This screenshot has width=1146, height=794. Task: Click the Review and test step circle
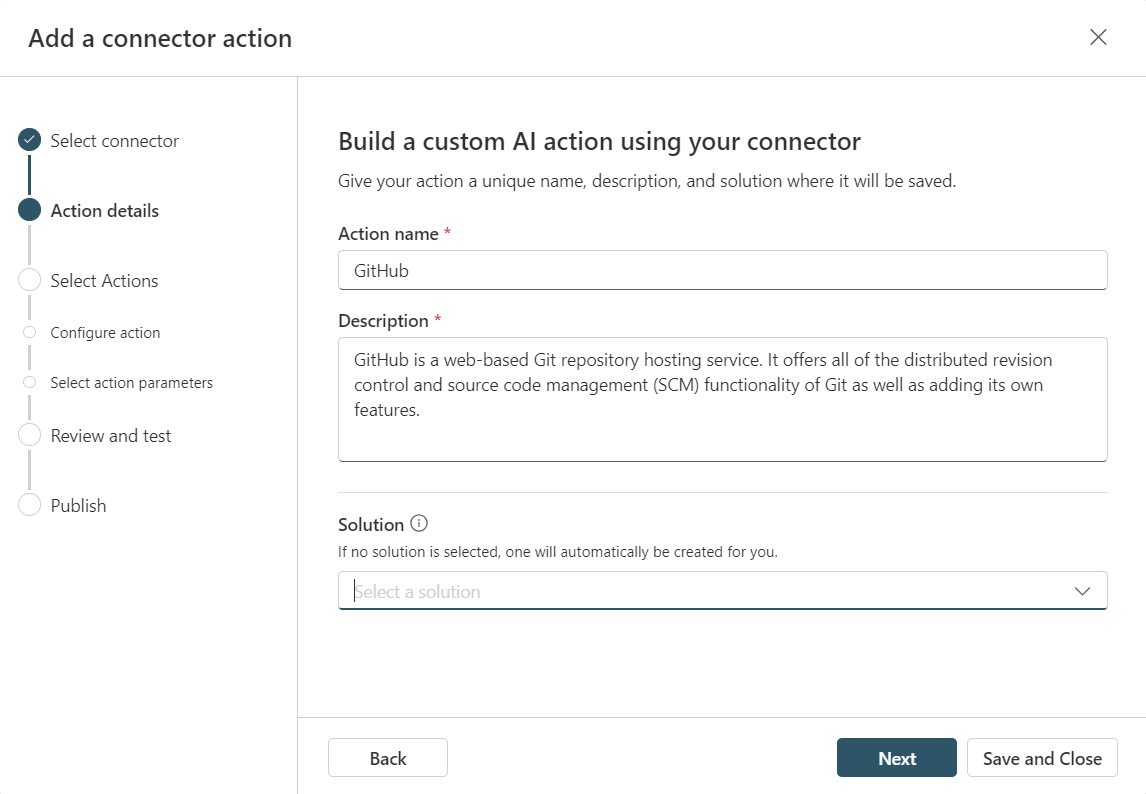[29, 436]
